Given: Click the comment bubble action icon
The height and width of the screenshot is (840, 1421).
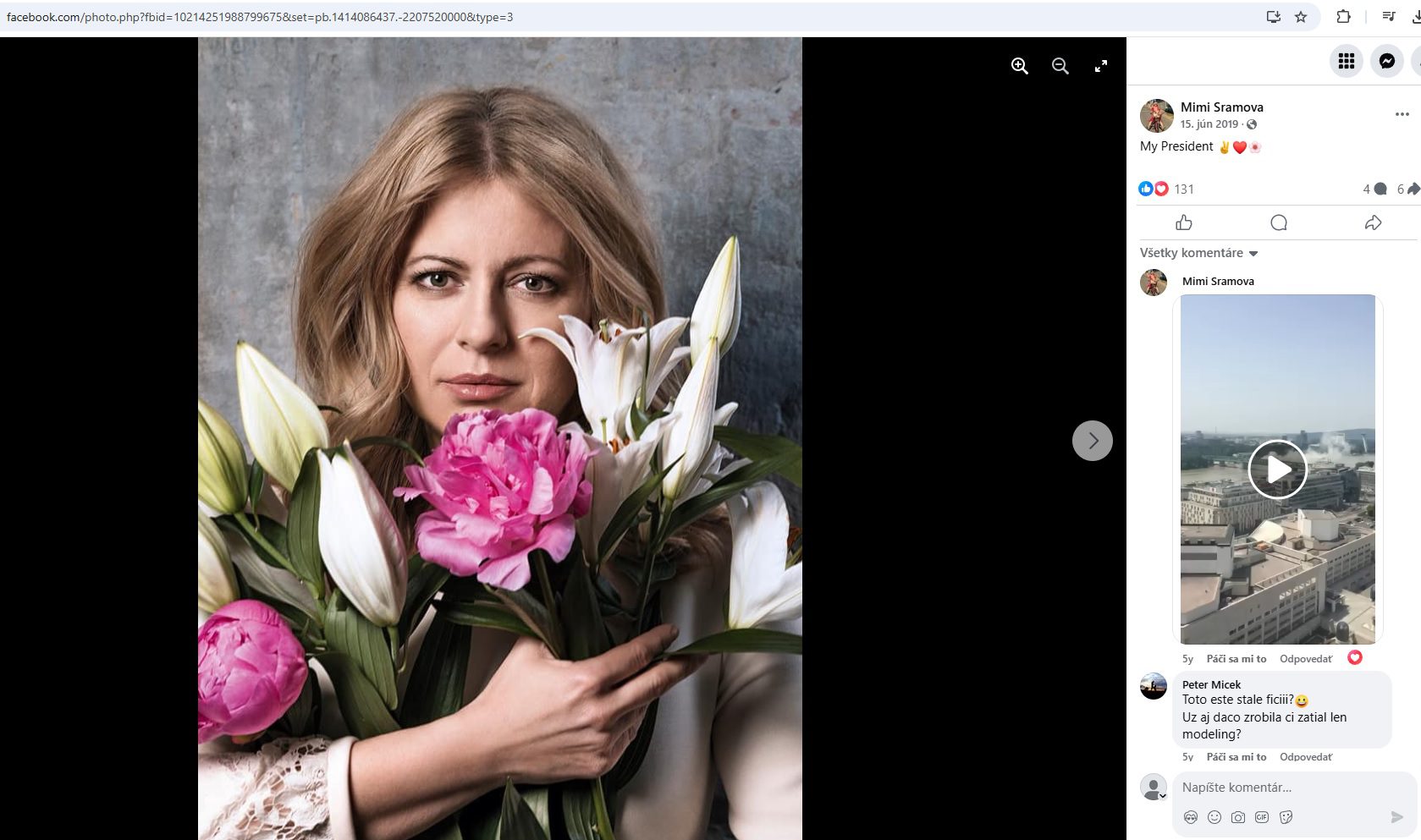Looking at the screenshot, I should [x=1278, y=222].
